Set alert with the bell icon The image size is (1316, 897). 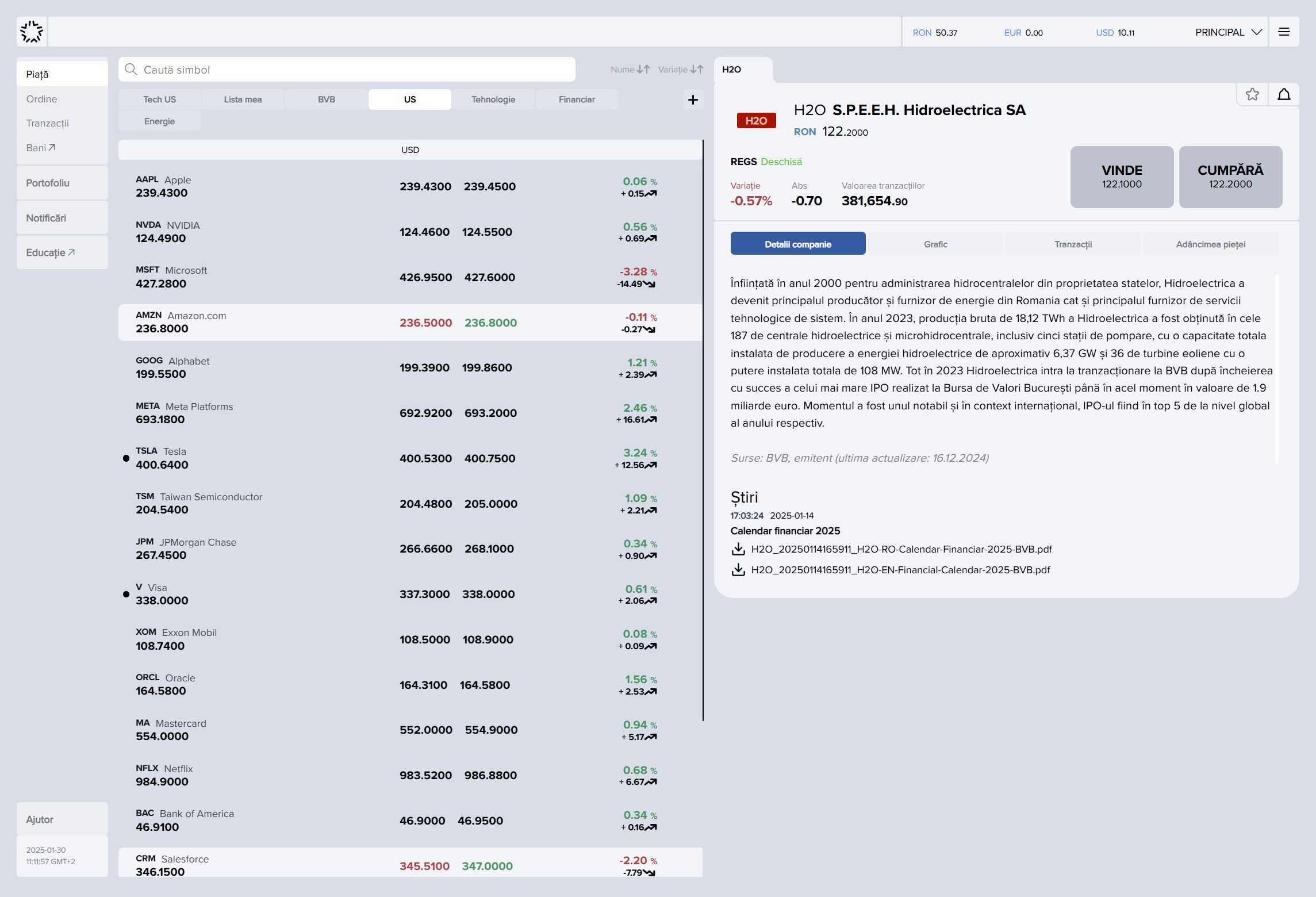(1284, 94)
